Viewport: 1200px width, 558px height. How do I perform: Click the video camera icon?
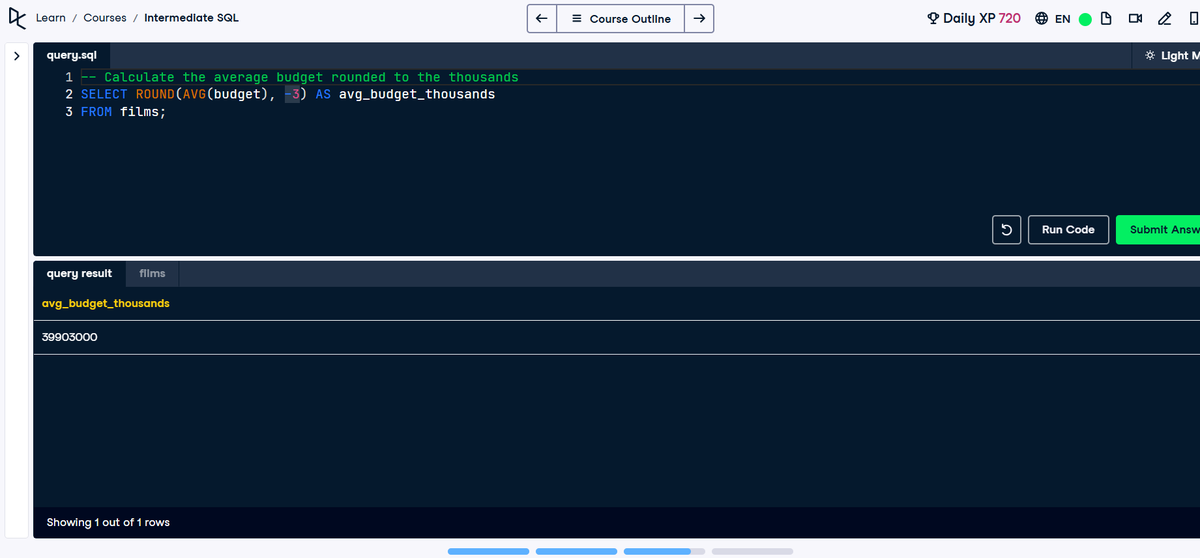tap(1135, 18)
